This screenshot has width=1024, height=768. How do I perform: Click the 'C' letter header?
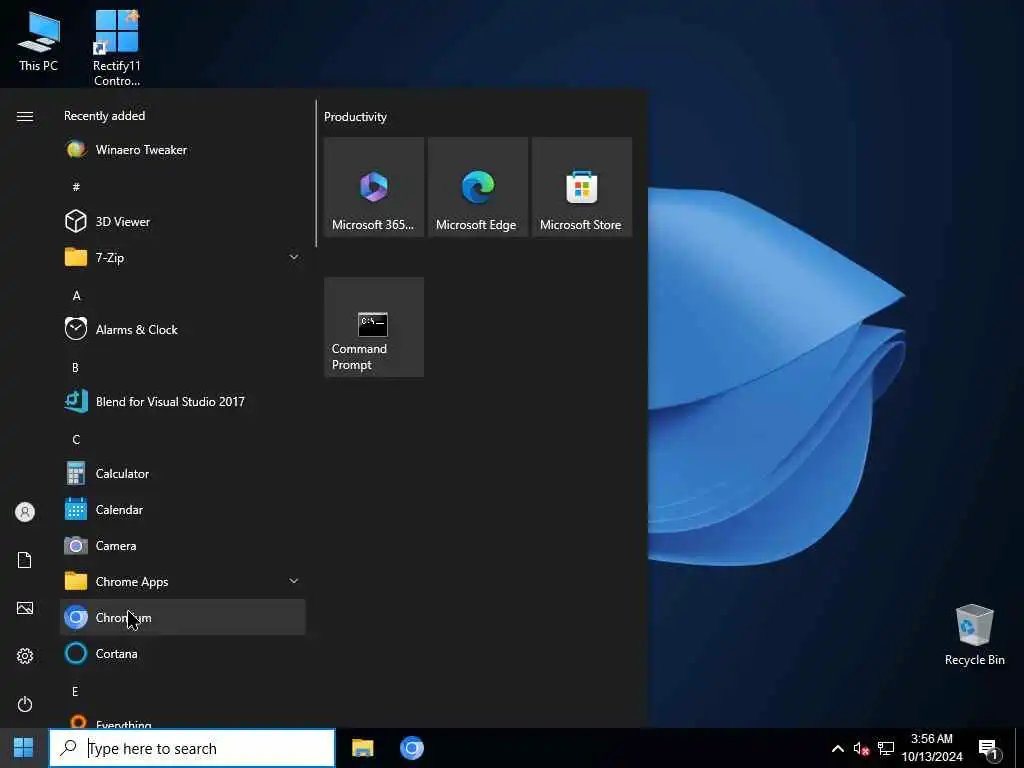tap(76, 440)
